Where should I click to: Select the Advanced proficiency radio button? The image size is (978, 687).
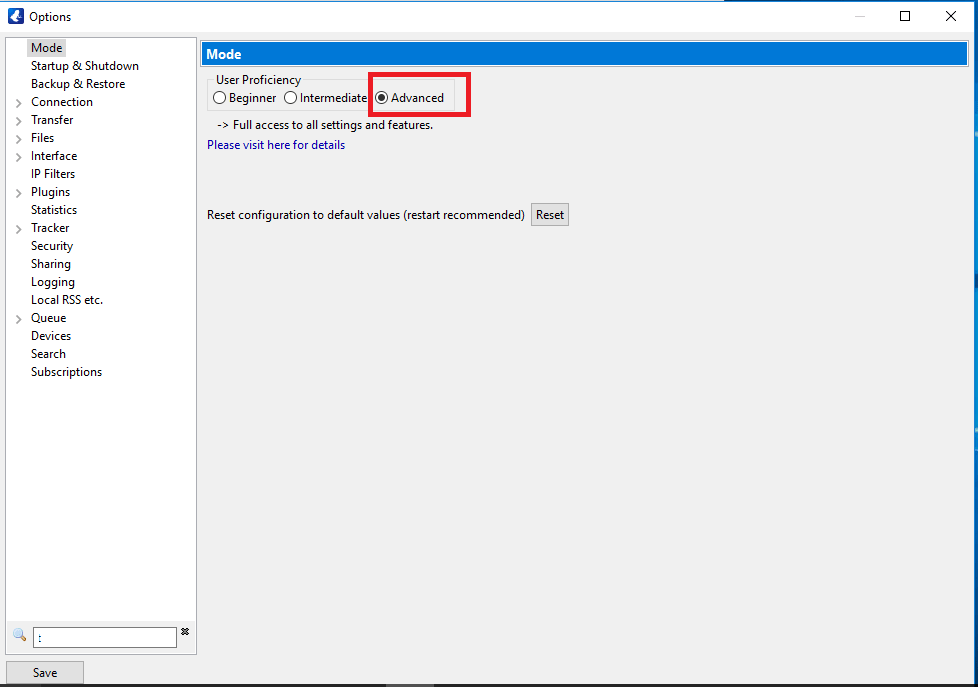(x=382, y=98)
